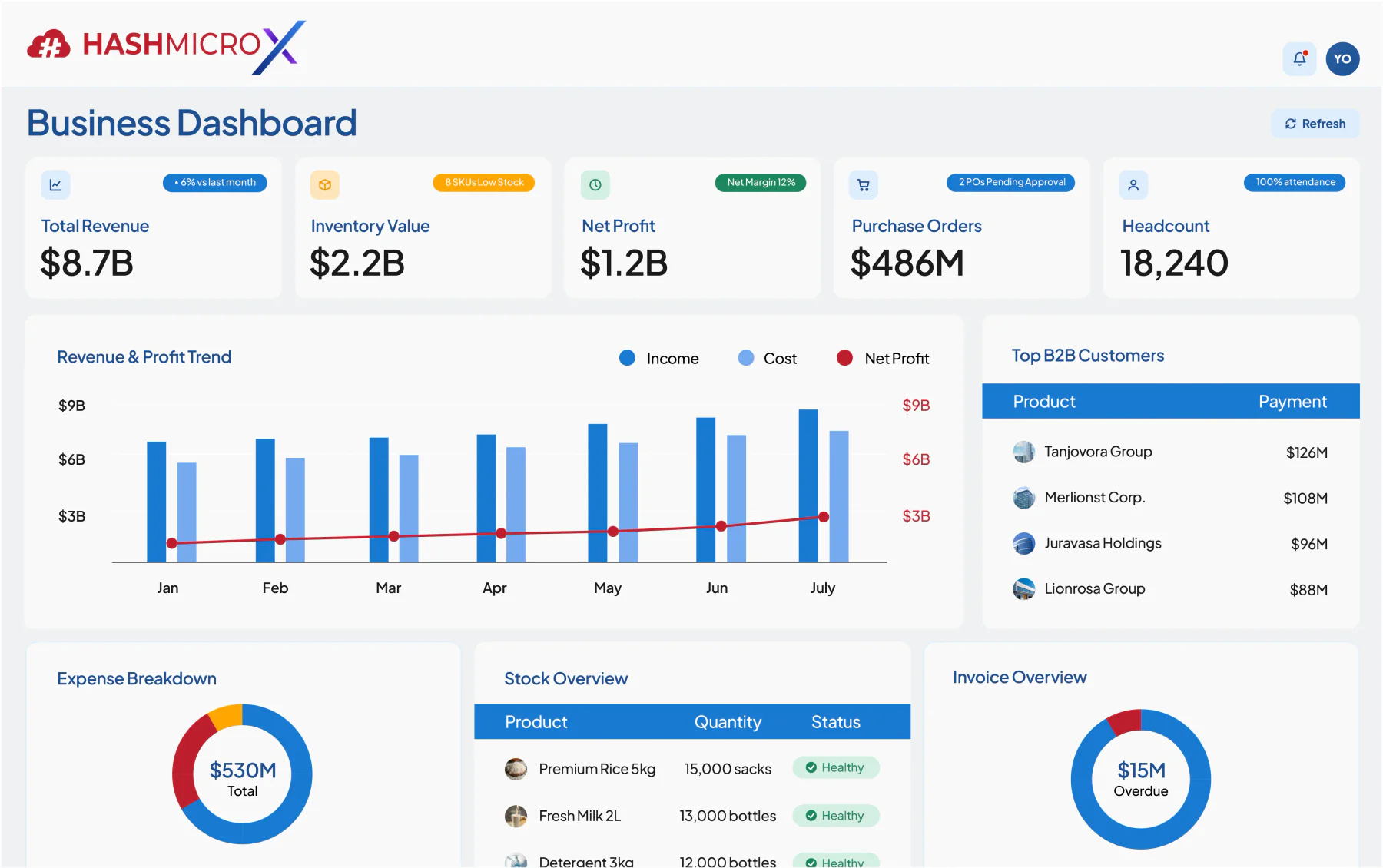Click the Tanjovora Group thumbnail
1383x868 pixels.
click(1023, 452)
